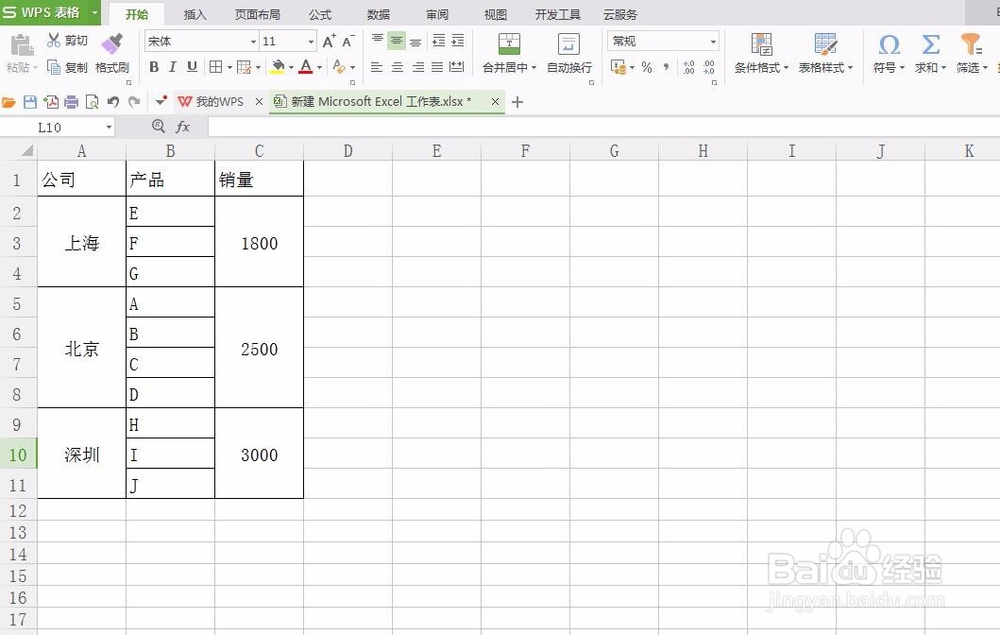
Task: Align text left
Action: (377, 67)
